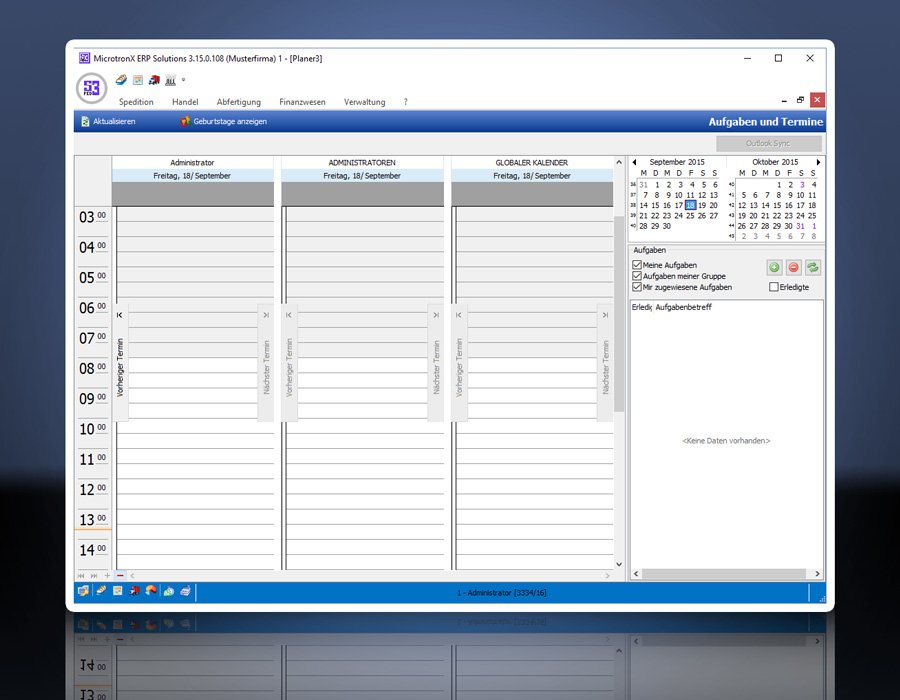This screenshot has width=900, height=700.
Task: Click Nächster Termin in ADMINISTRATOREN column
Action: point(436,363)
